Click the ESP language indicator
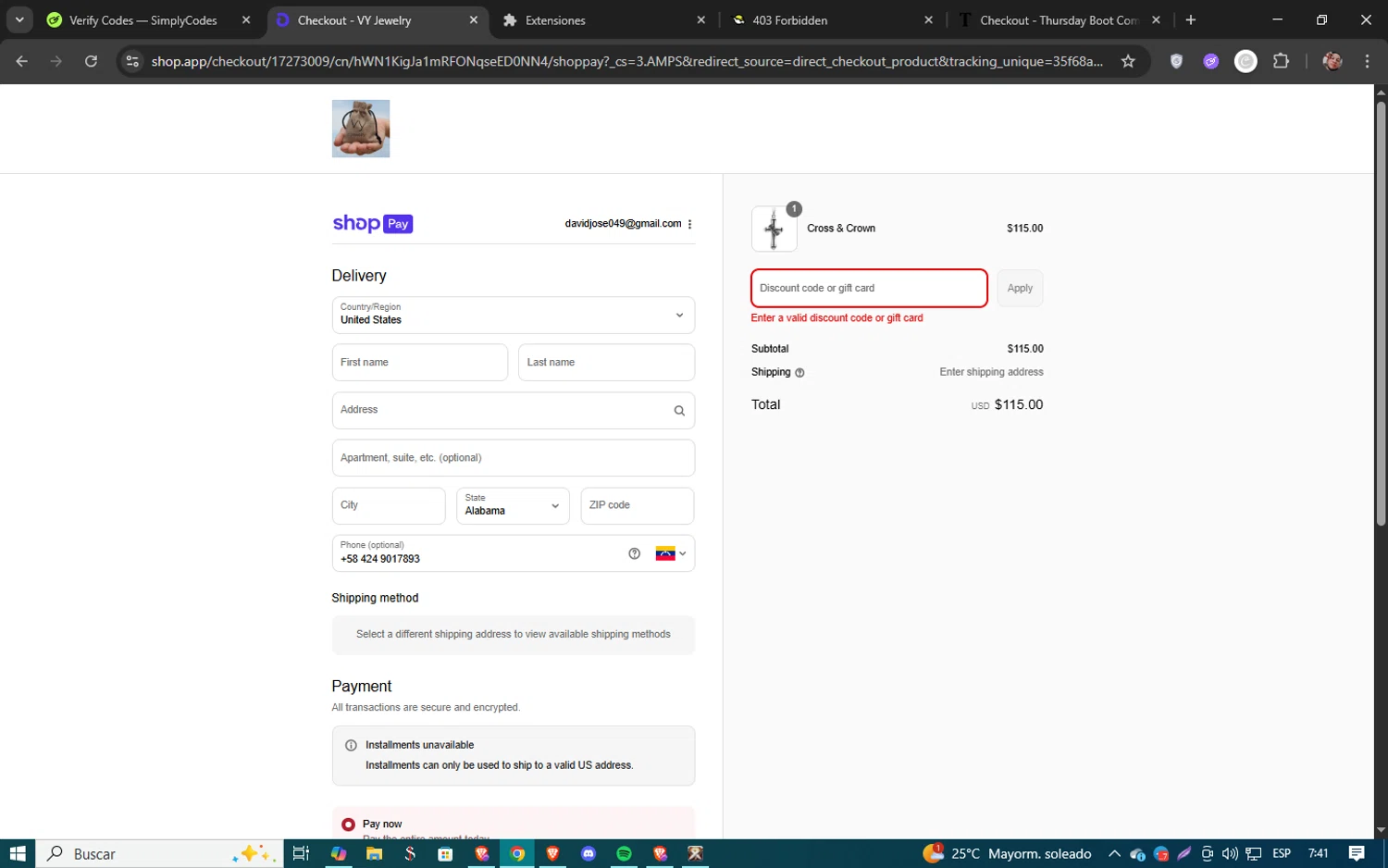The height and width of the screenshot is (868, 1388). pos(1282,853)
